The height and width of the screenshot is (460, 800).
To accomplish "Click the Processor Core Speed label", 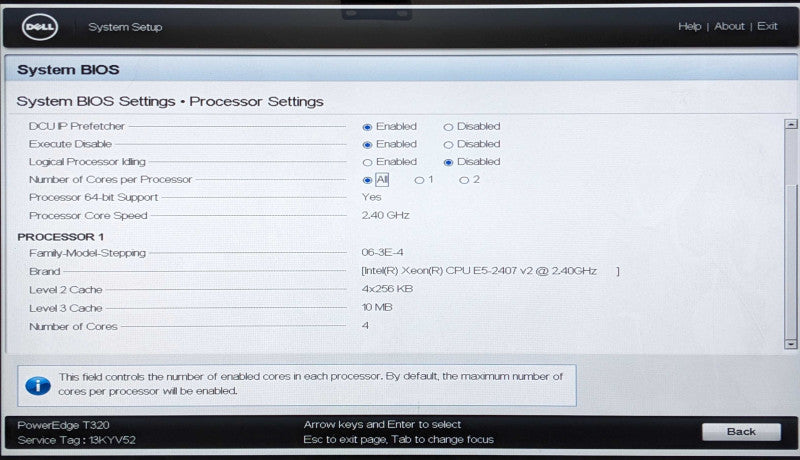I will click(88, 216).
